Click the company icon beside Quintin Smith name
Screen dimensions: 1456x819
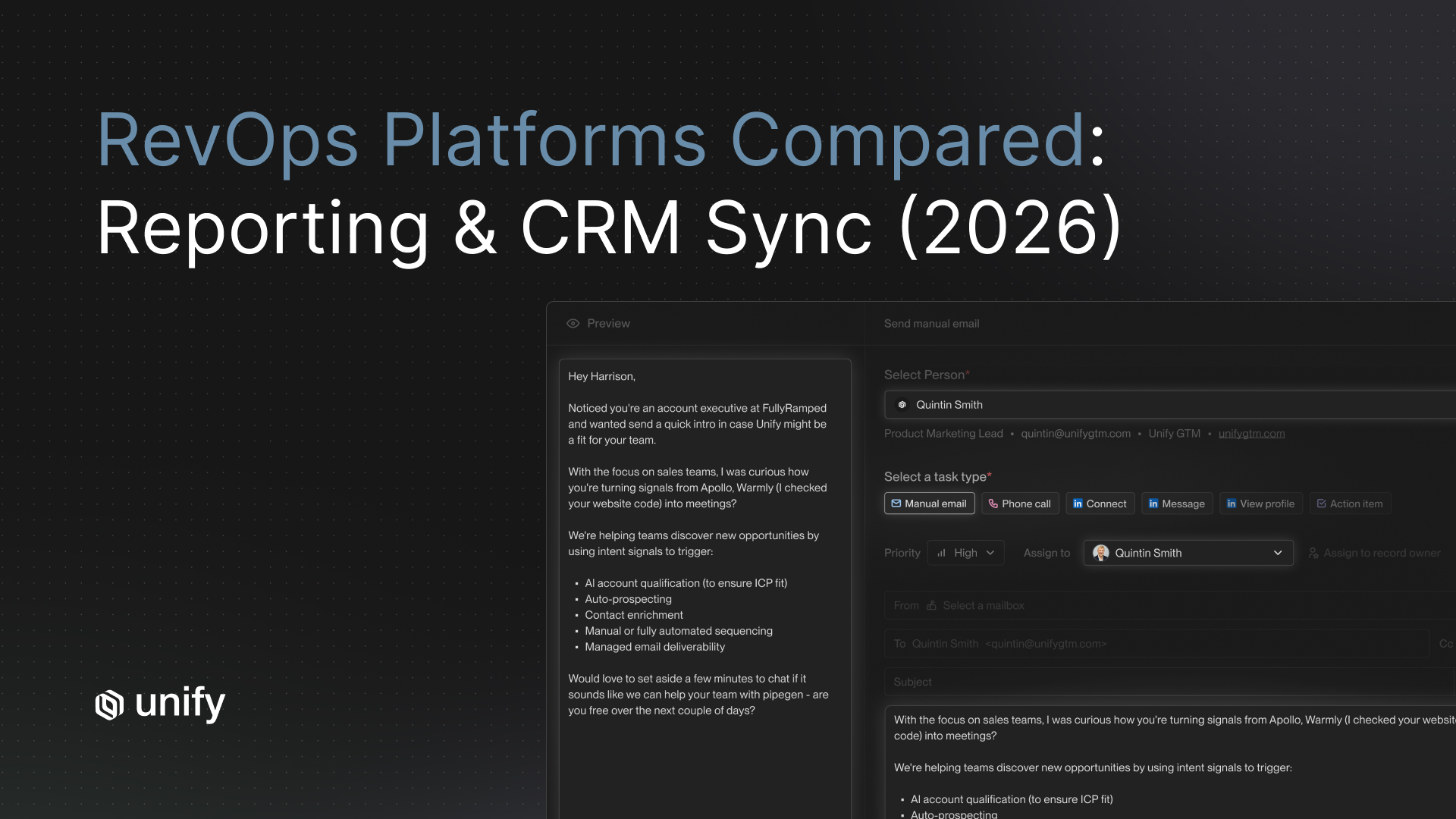pyautogui.click(x=902, y=405)
